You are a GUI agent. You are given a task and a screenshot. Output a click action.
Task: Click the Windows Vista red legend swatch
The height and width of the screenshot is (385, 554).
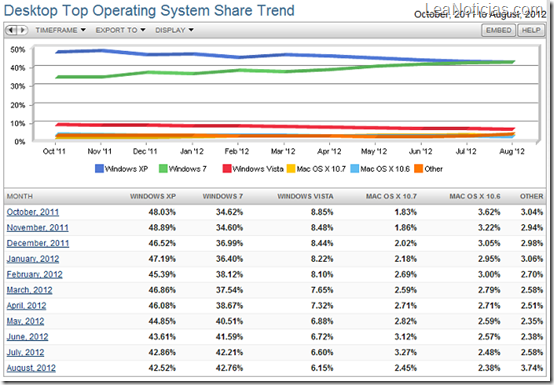pyautogui.click(x=227, y=169)
